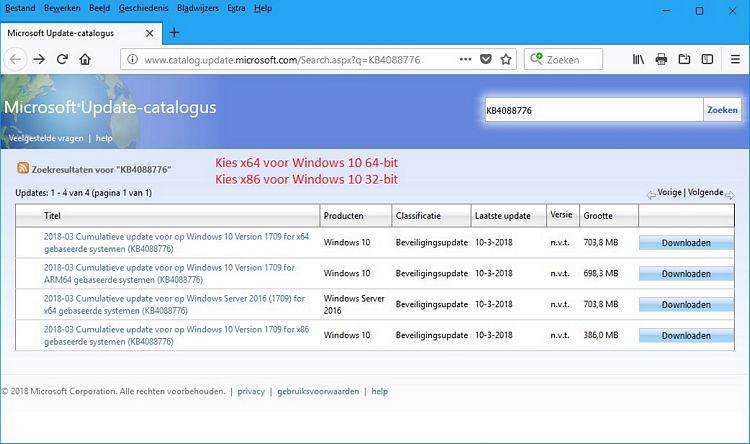Open a new tab with plus button
Viewport: 750px width, 444px height.
point(174,33)
